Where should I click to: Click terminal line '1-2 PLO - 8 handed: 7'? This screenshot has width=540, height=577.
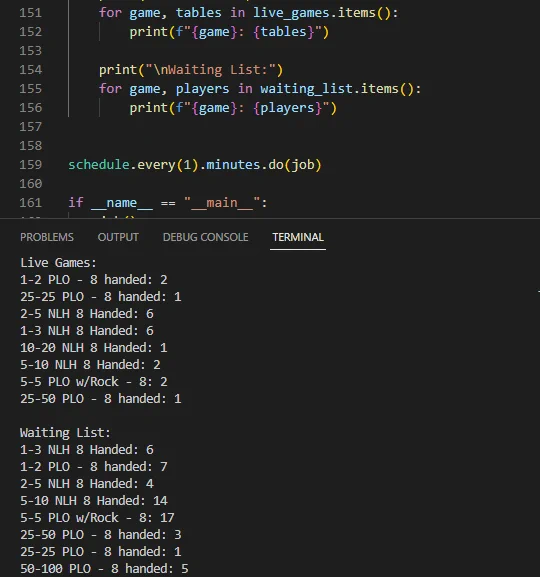point(93,467)
